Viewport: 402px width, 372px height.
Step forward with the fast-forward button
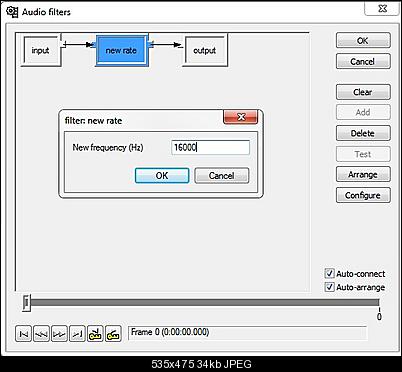[x=60, y=334]
